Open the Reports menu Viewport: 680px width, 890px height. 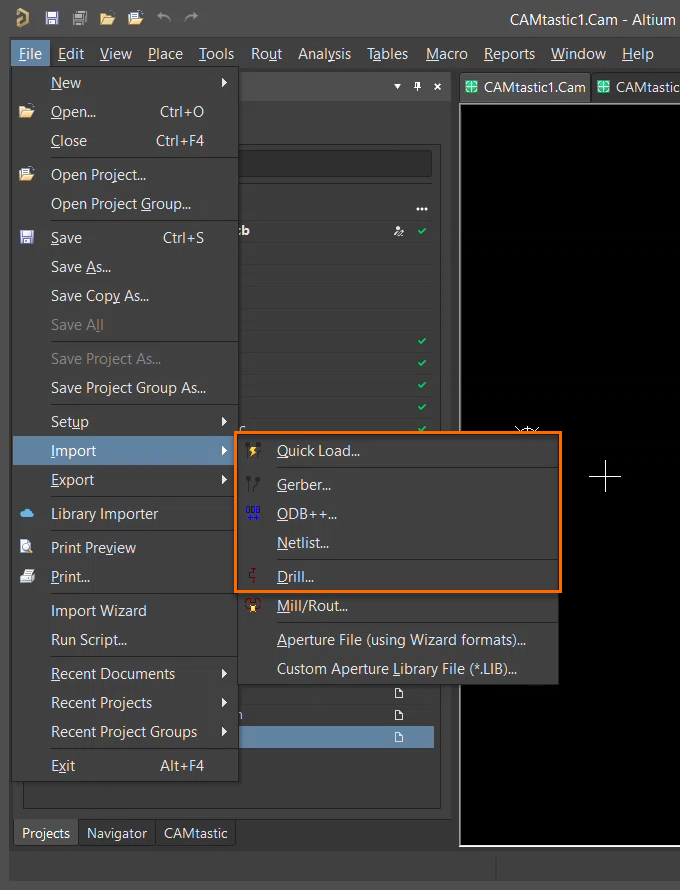[509, 54]
